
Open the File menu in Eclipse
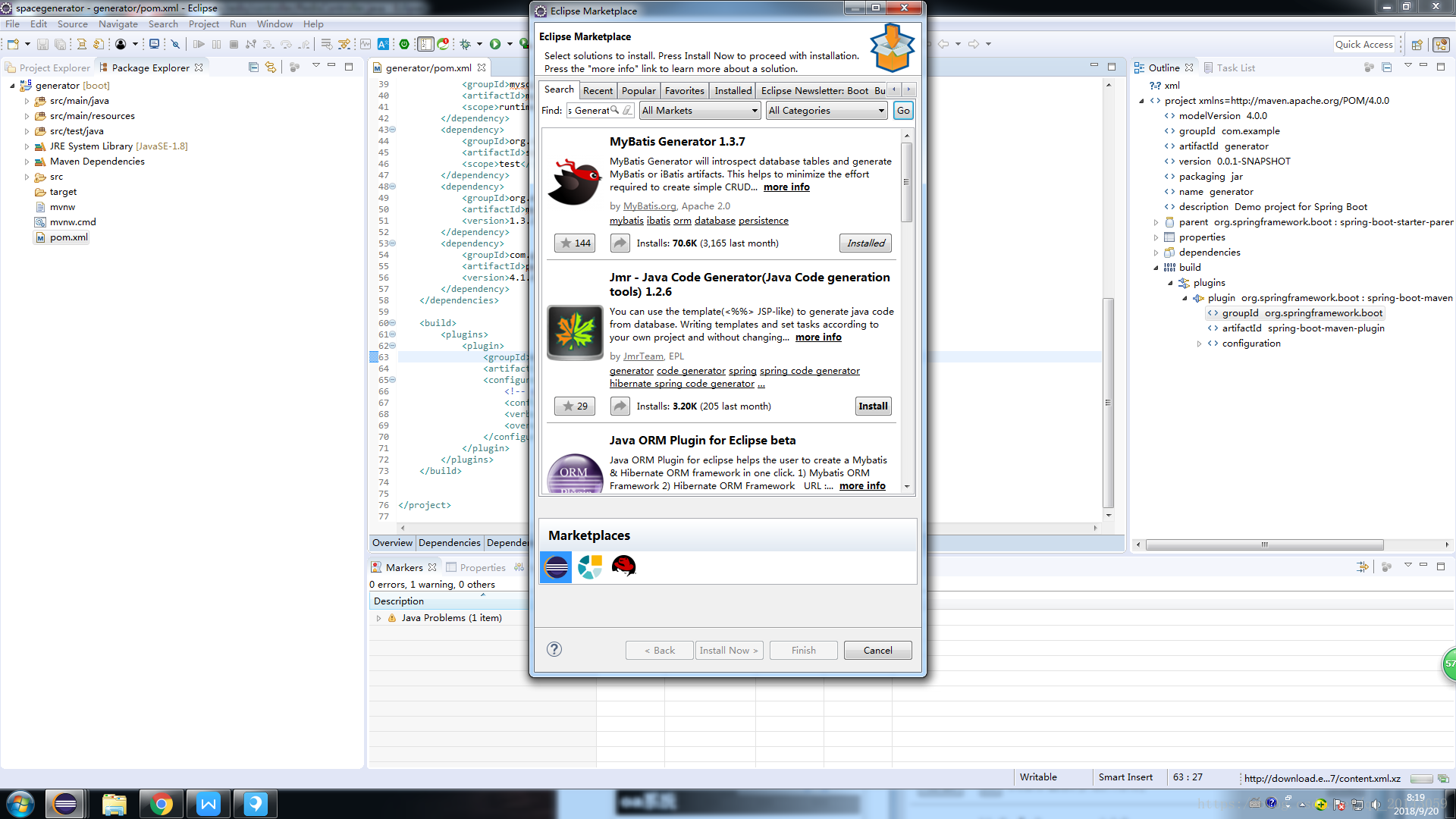13,24
